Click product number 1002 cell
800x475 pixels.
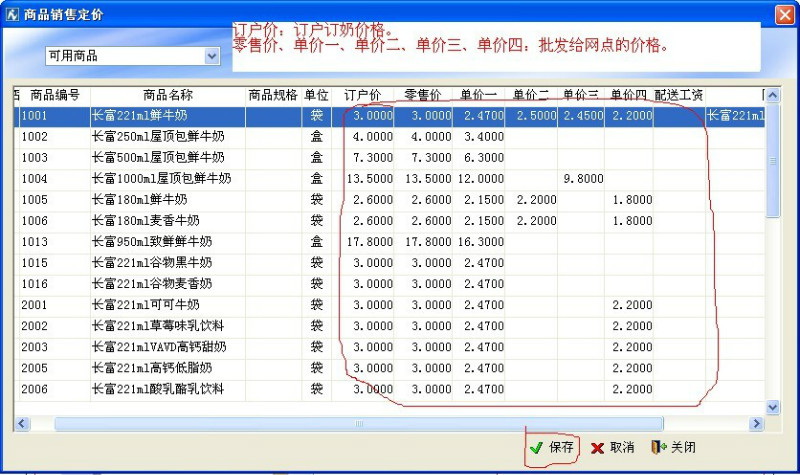[x=55, y=137]
